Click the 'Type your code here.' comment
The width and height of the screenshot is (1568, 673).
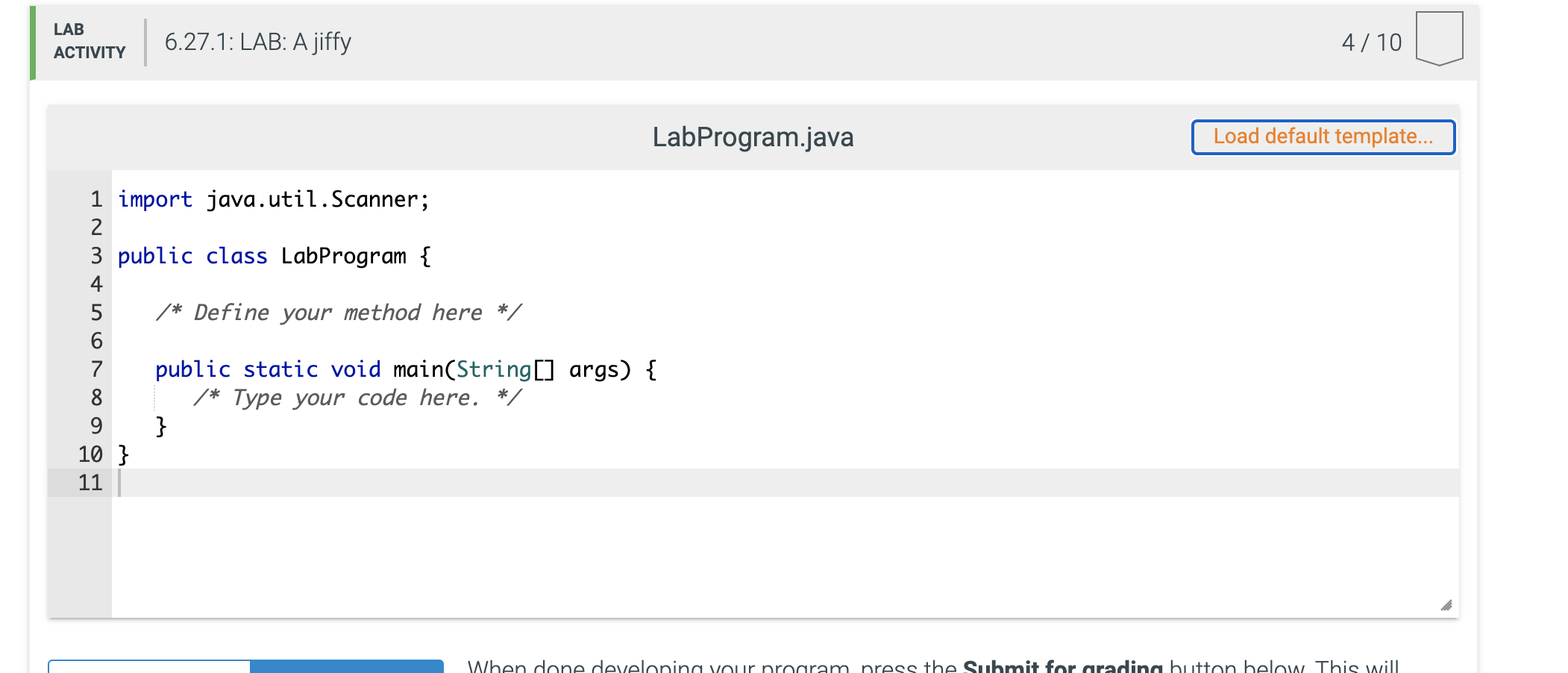(357, 398)
